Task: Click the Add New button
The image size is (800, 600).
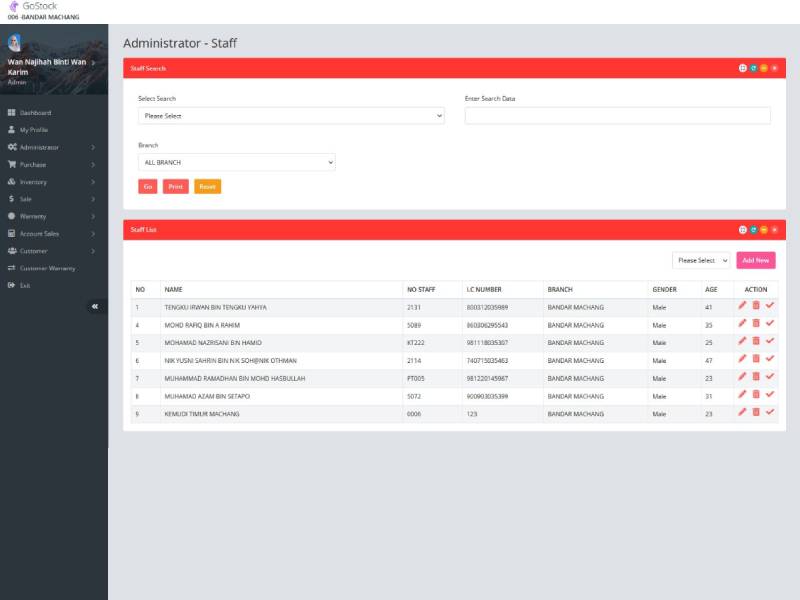Action: pos(756,260)
